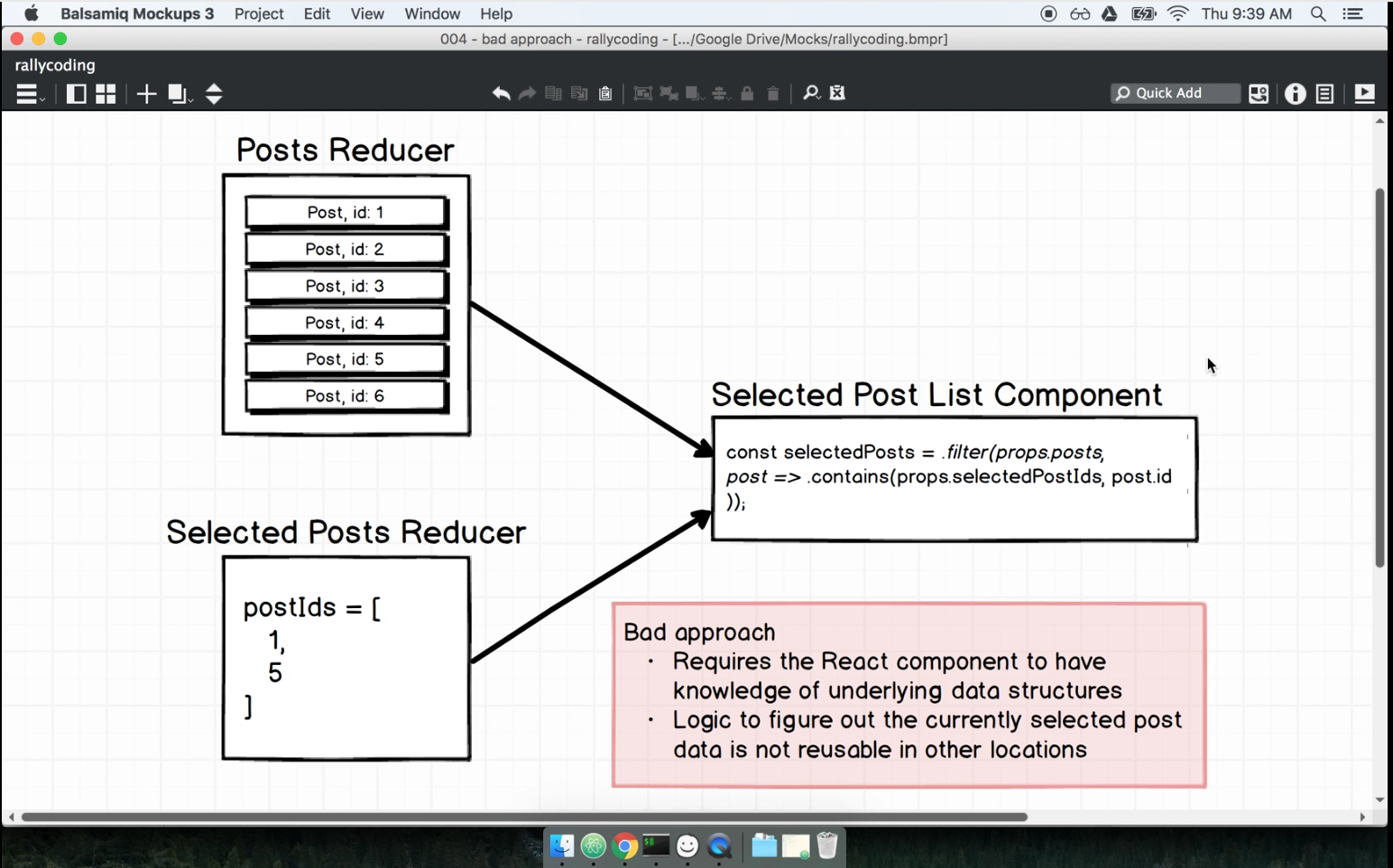Click the Spotlight search icon in menu bar
1393x868 pixels.
click(x=1318, y=14)
